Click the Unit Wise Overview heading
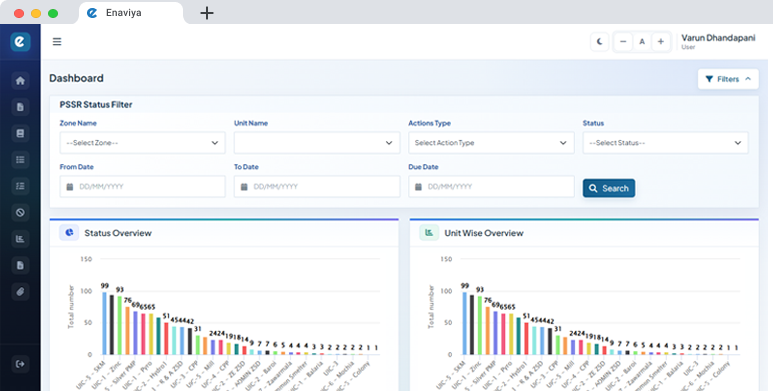The height and width of the screenshot is (391, 773). [484, 233]
